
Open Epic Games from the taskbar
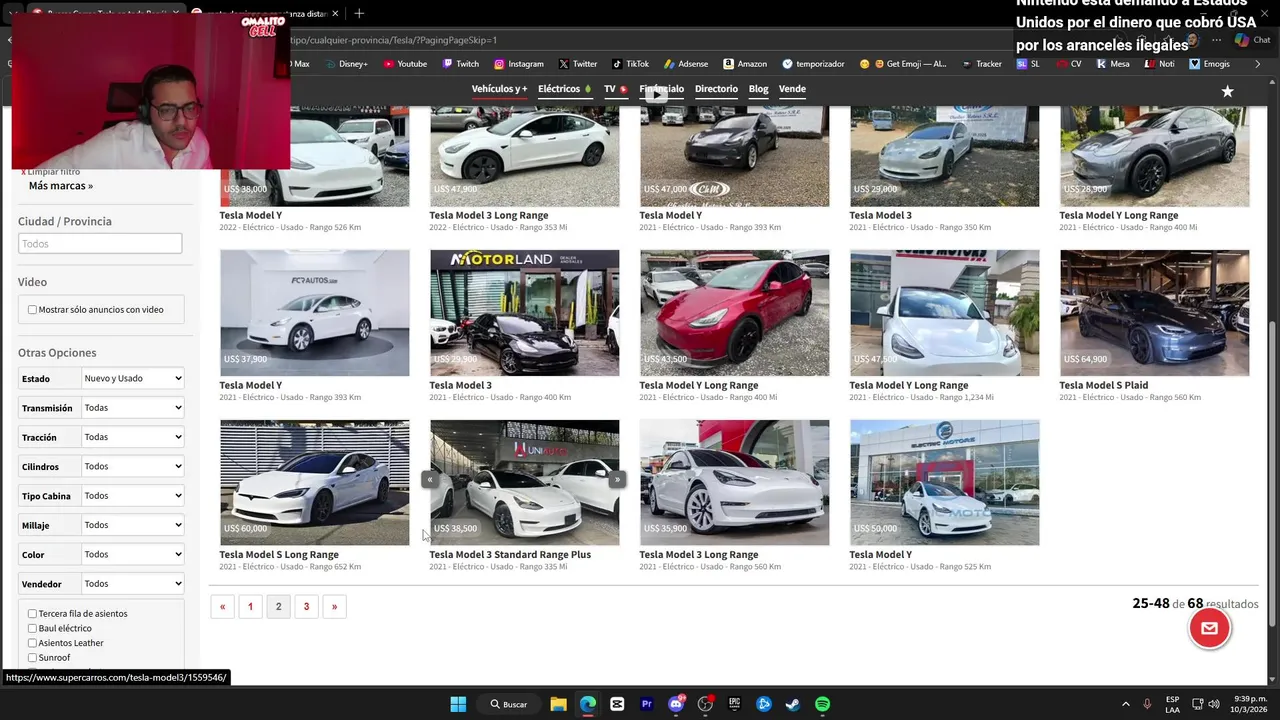(734, 704)
